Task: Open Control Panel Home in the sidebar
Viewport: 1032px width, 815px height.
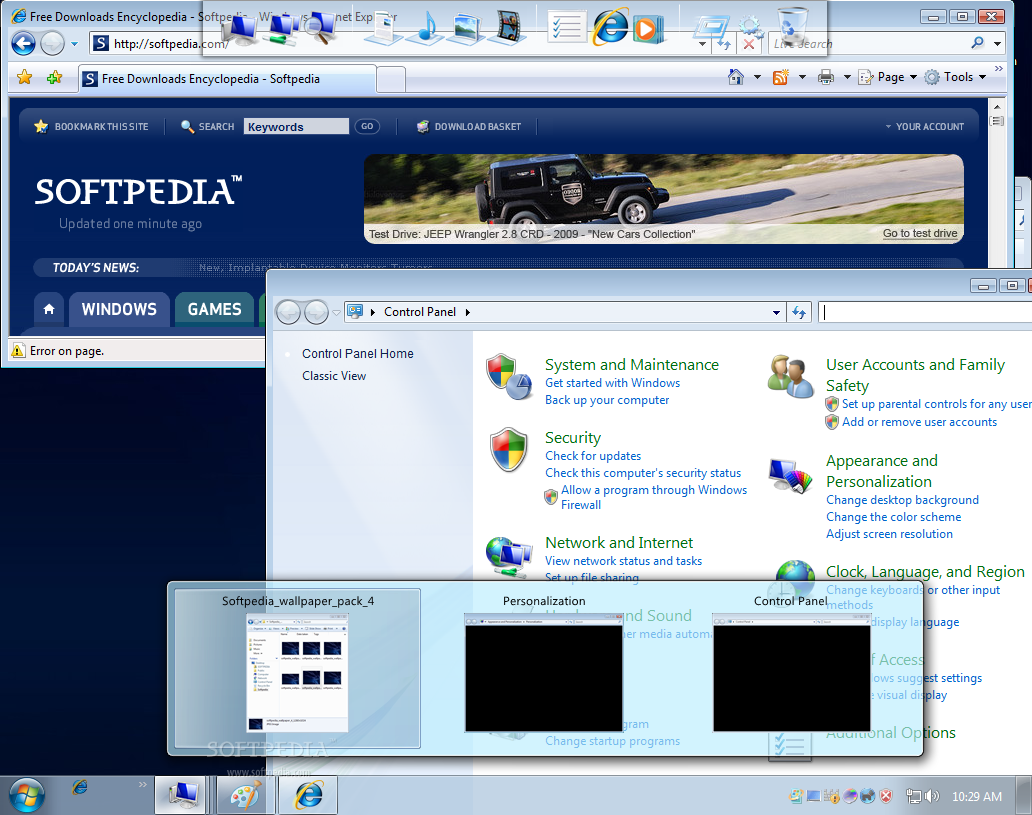Action: 357,354
